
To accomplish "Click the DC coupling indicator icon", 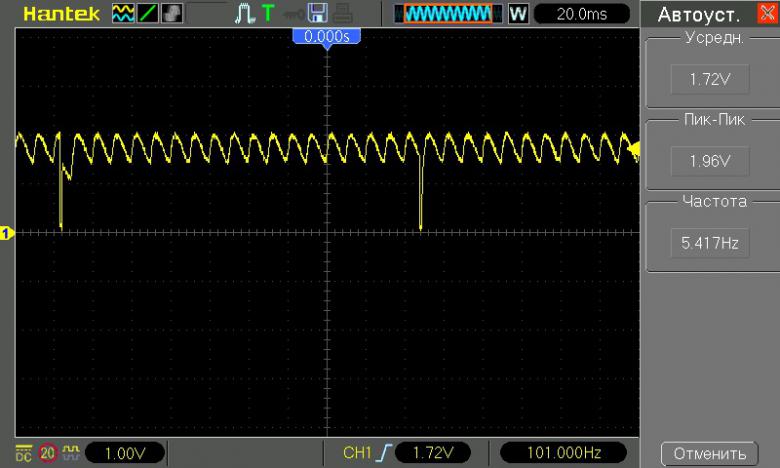I will [x=23, y=453].
